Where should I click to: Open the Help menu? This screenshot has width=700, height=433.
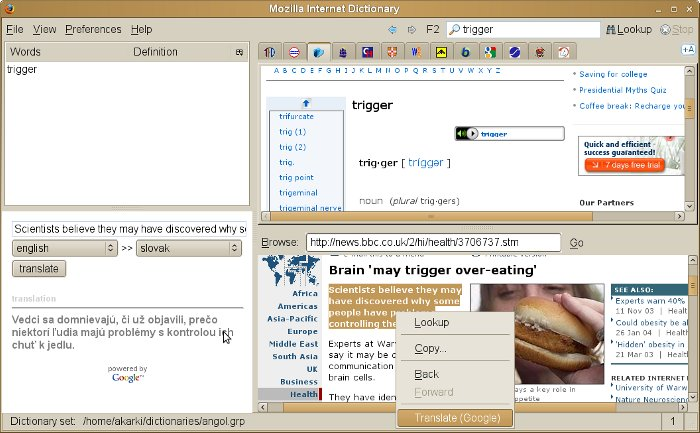click(x=141, y=29)
